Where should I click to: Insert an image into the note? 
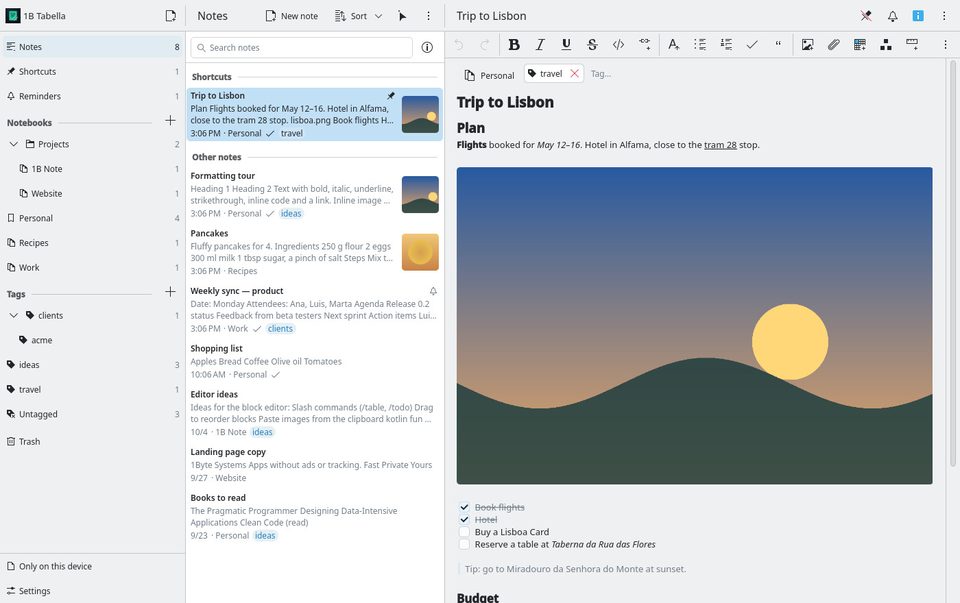tap(808, 45)
